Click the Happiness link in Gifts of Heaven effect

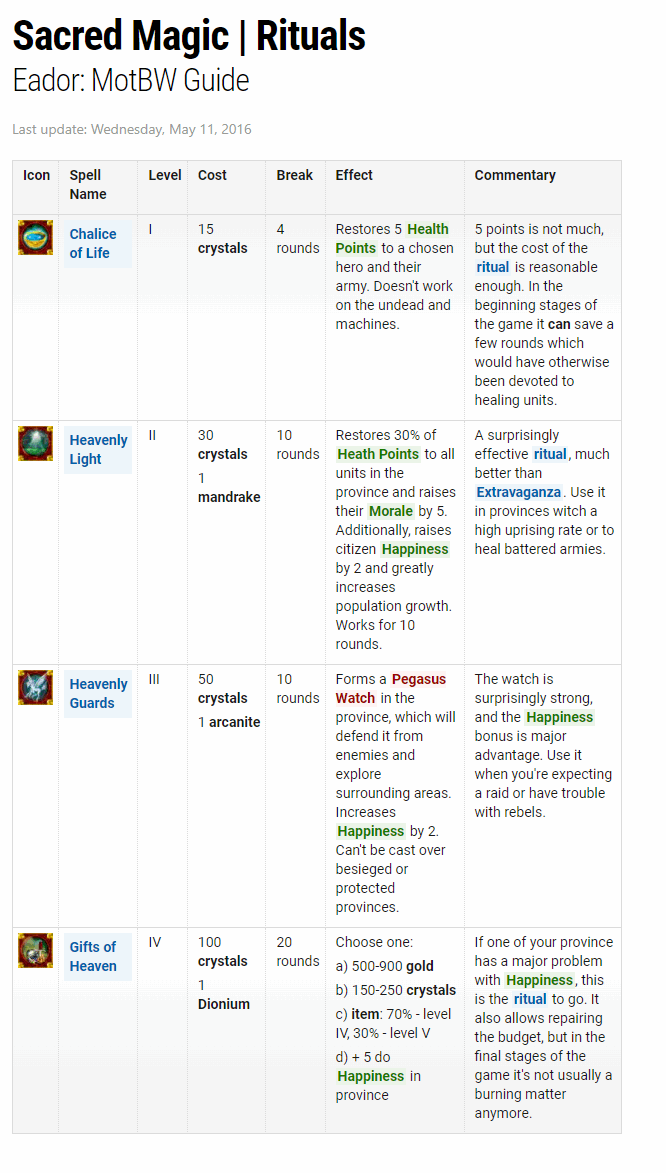pyautogui.click(x=371, y=1076)
